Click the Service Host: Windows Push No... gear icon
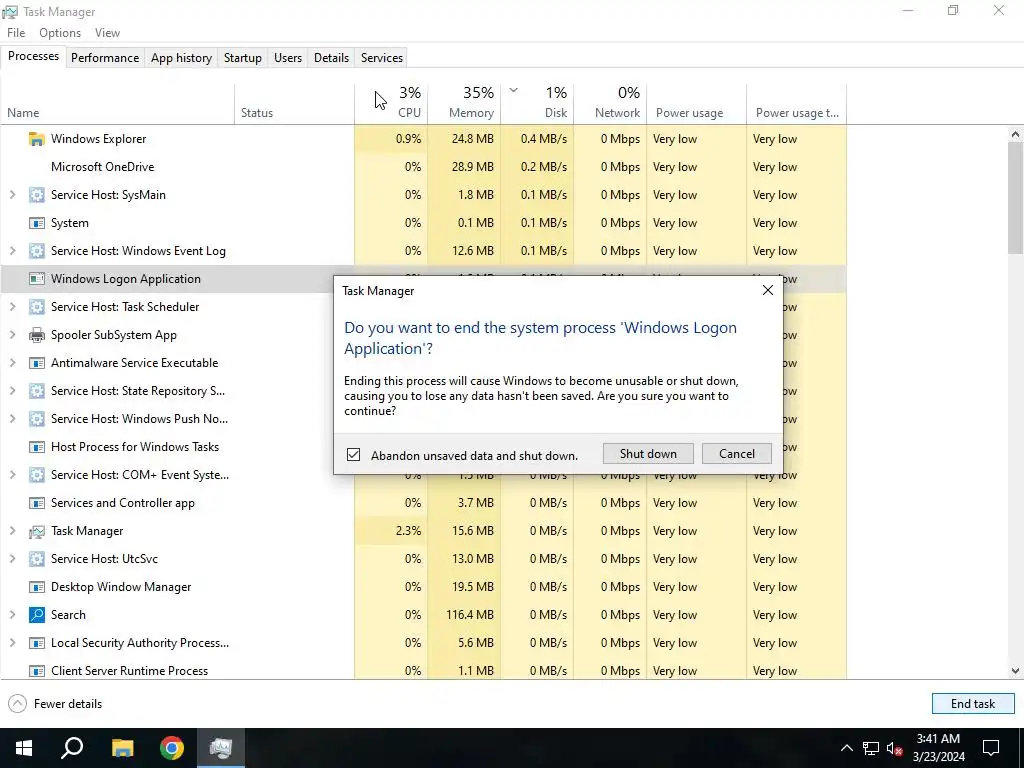 37,419
